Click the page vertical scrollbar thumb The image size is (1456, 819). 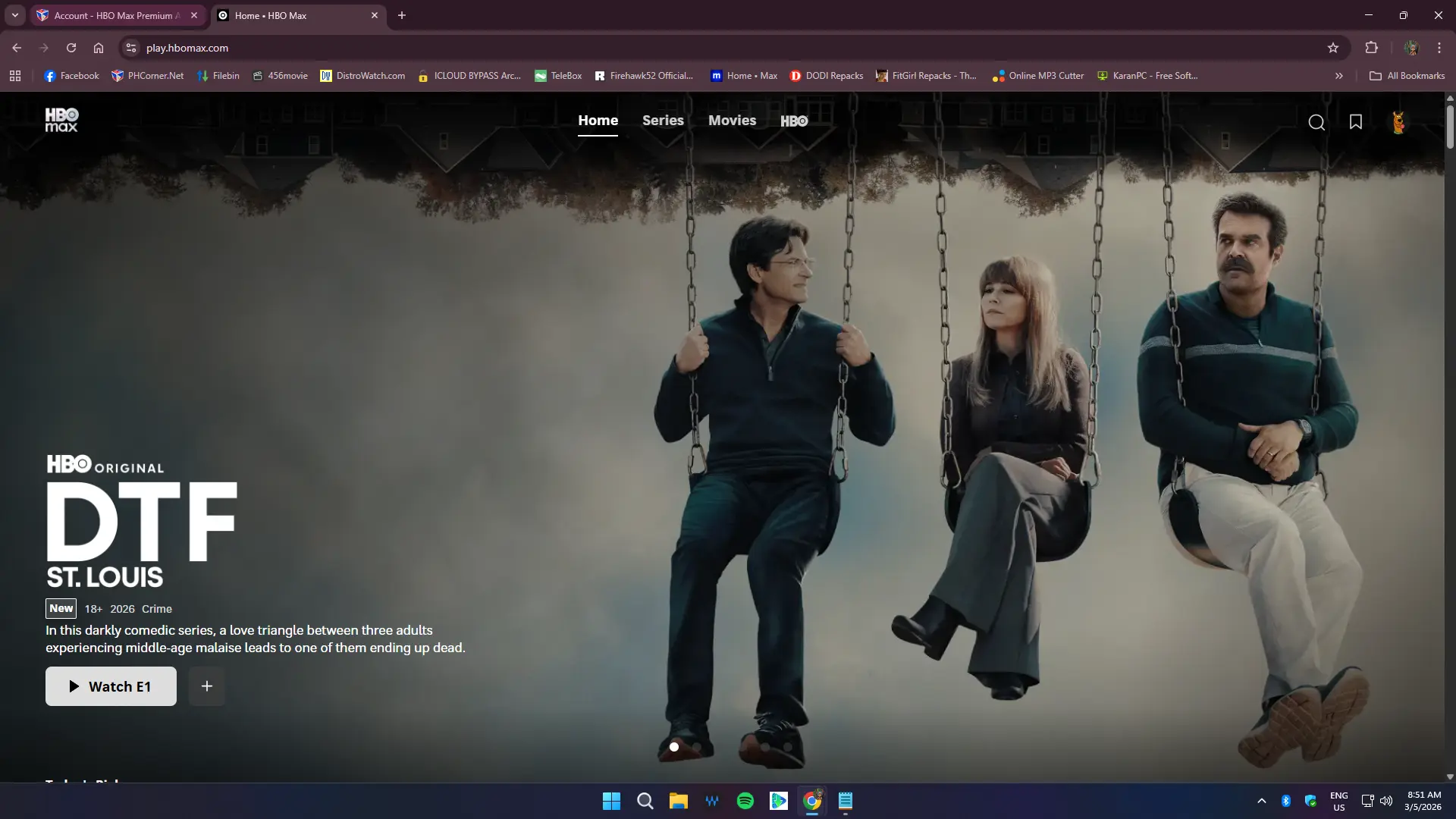1450,126
